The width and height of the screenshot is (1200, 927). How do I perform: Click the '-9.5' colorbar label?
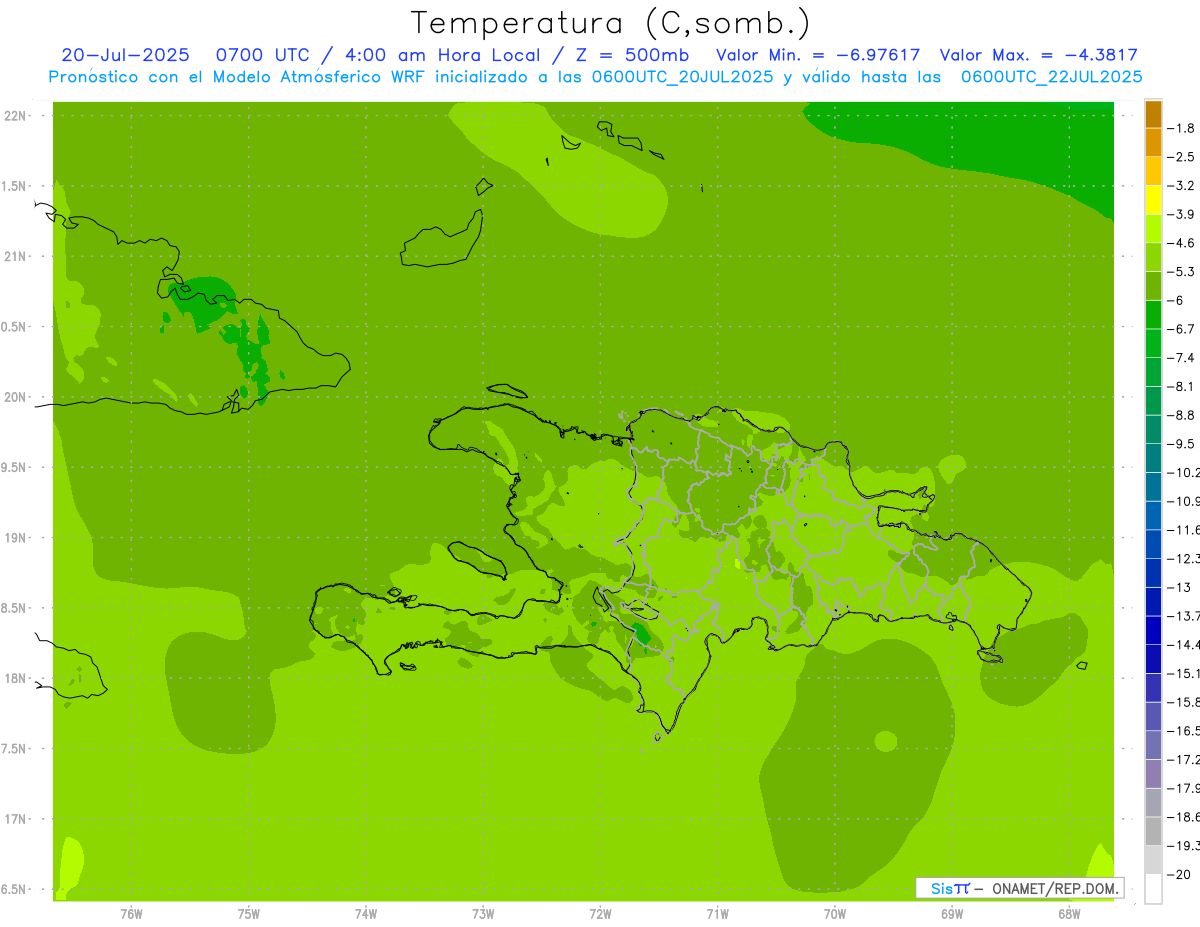click(x=1182, y=444)
